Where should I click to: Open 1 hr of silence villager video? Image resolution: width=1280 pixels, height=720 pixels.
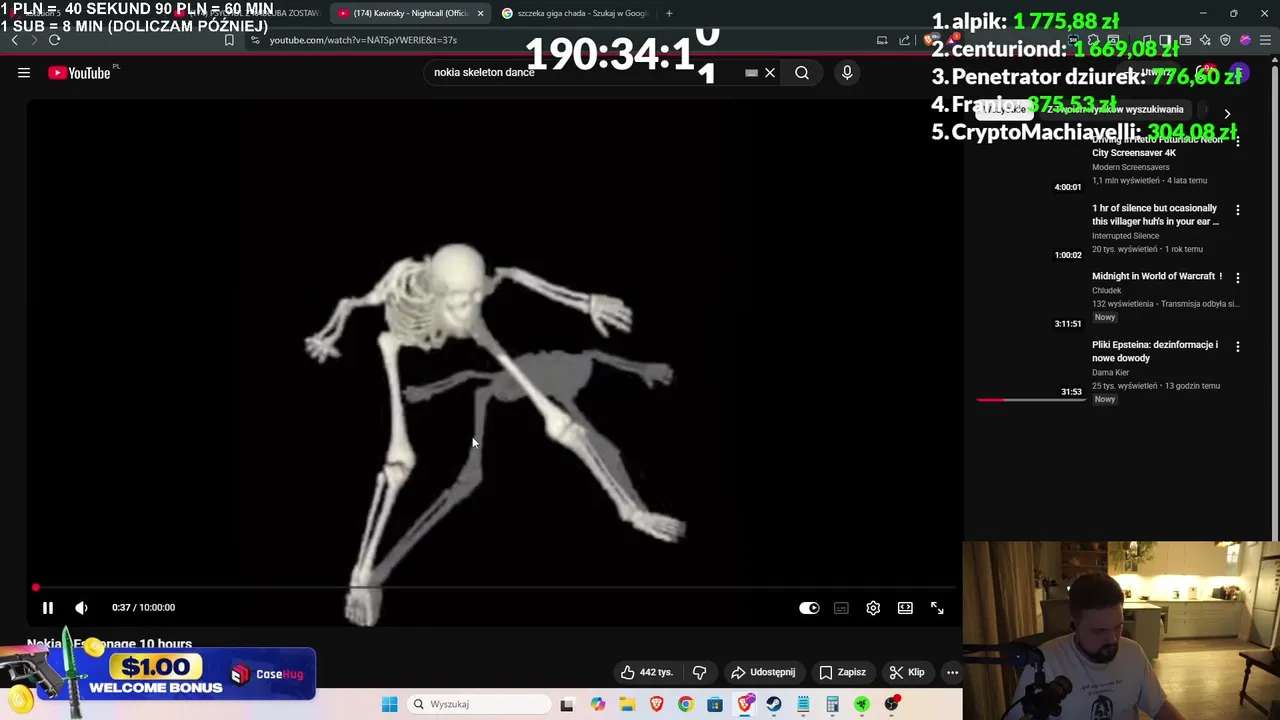click(1155, 214)
